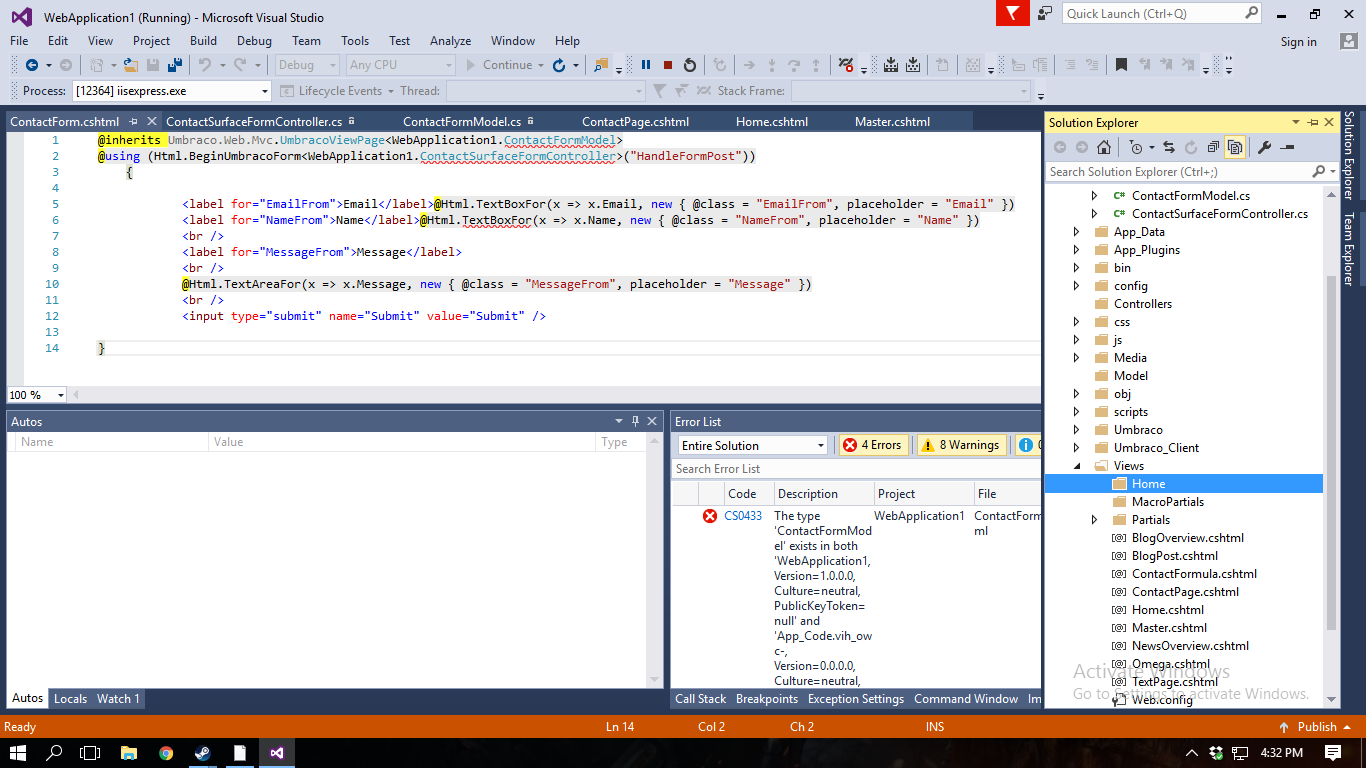Open the Debug menu
The width and height of the screenshot is (1366, 768).
254,41
